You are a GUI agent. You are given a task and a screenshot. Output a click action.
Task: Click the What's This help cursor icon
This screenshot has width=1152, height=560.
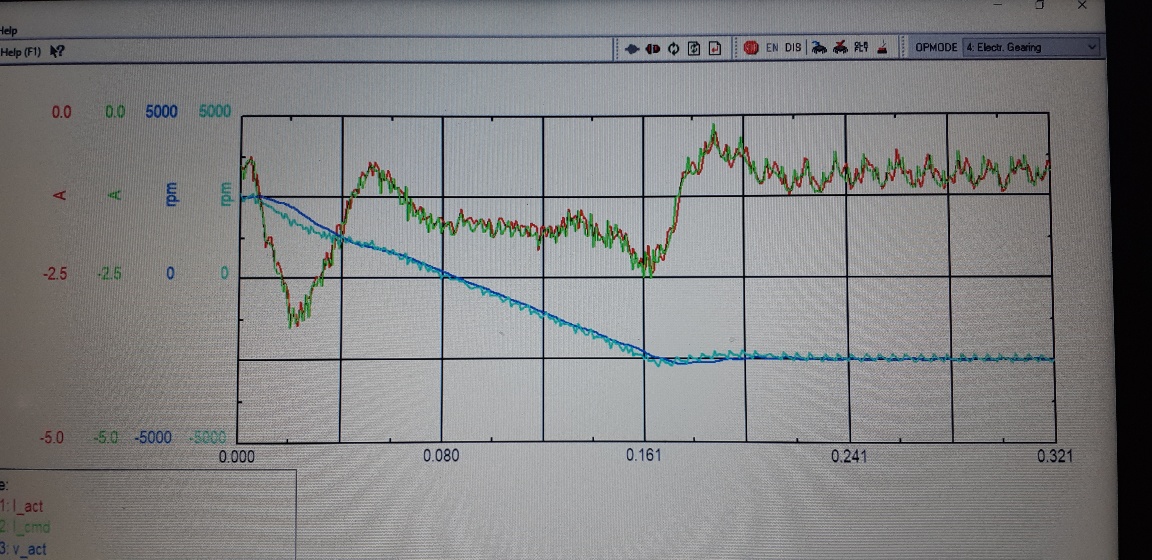[57, 51]
